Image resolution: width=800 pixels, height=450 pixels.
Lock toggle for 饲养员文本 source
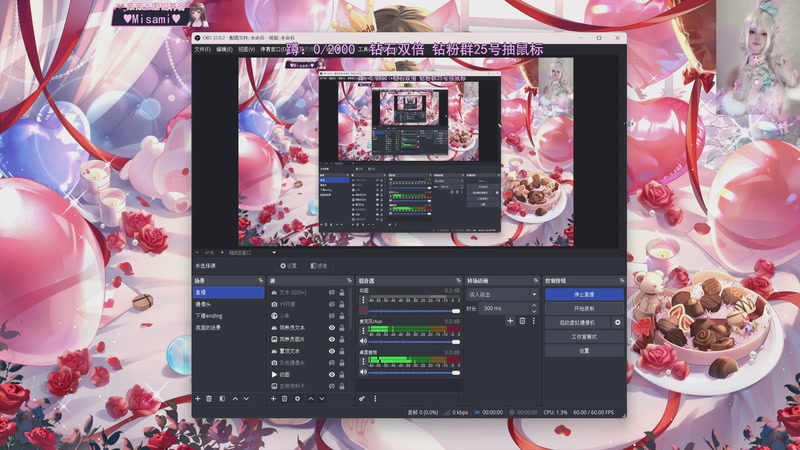coord(342,328)
